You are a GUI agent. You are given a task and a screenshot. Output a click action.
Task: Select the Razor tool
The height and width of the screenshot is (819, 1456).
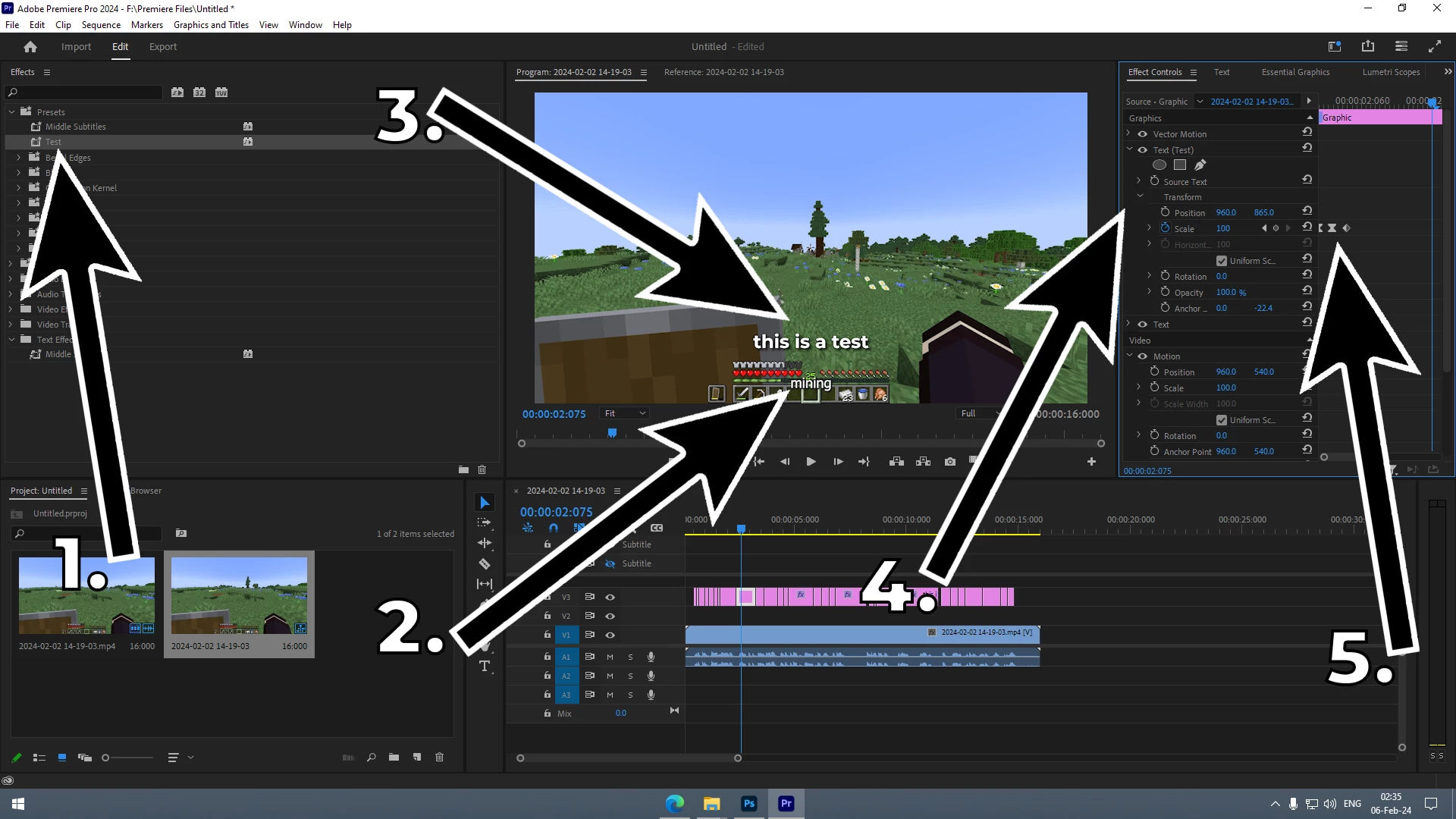(x=485, y=563)
